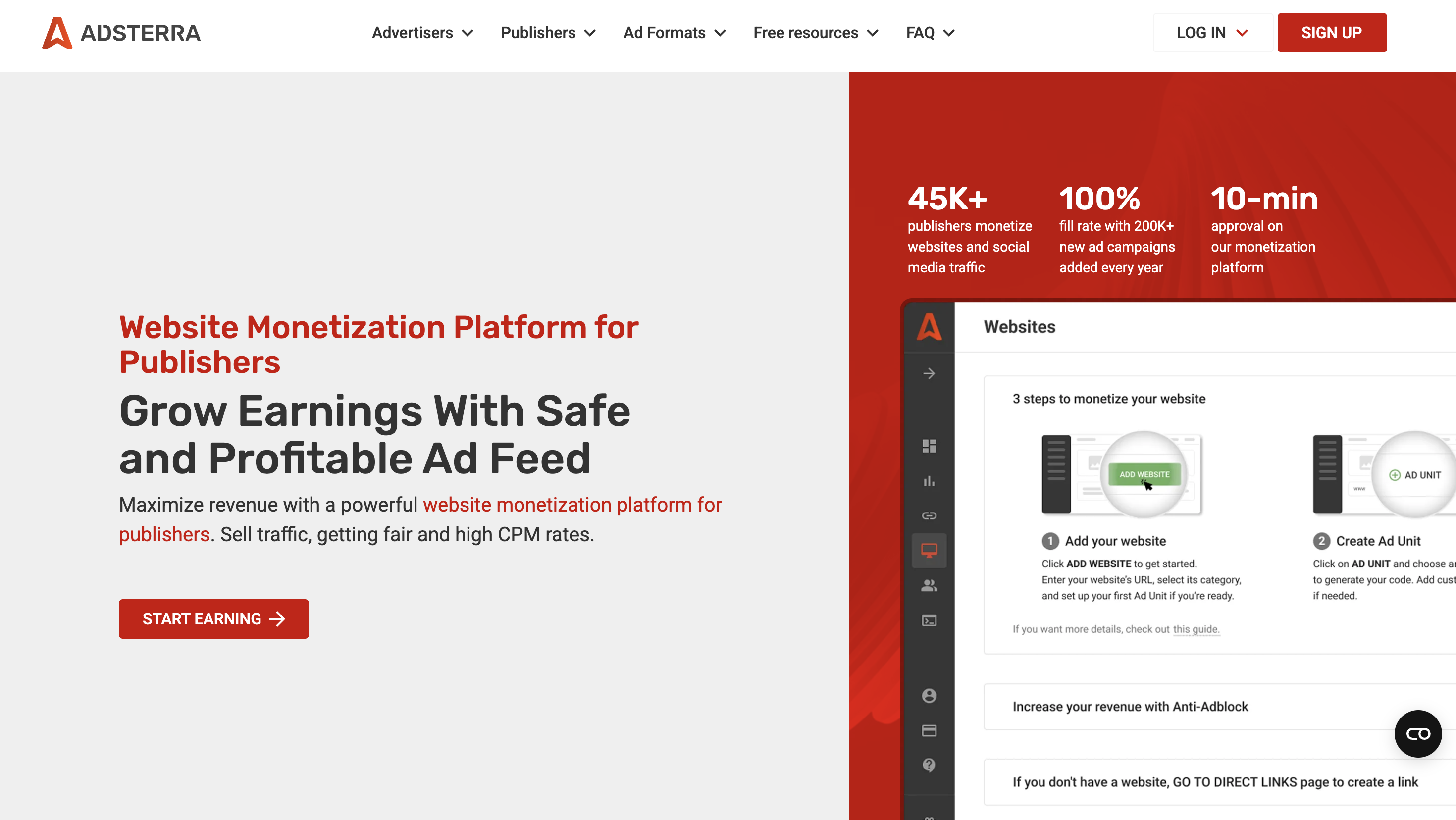The height and width of the screenshot is (820, 1456).
Task: Click the bar chart statistics sidebar icon
Action: coord(929,481)
